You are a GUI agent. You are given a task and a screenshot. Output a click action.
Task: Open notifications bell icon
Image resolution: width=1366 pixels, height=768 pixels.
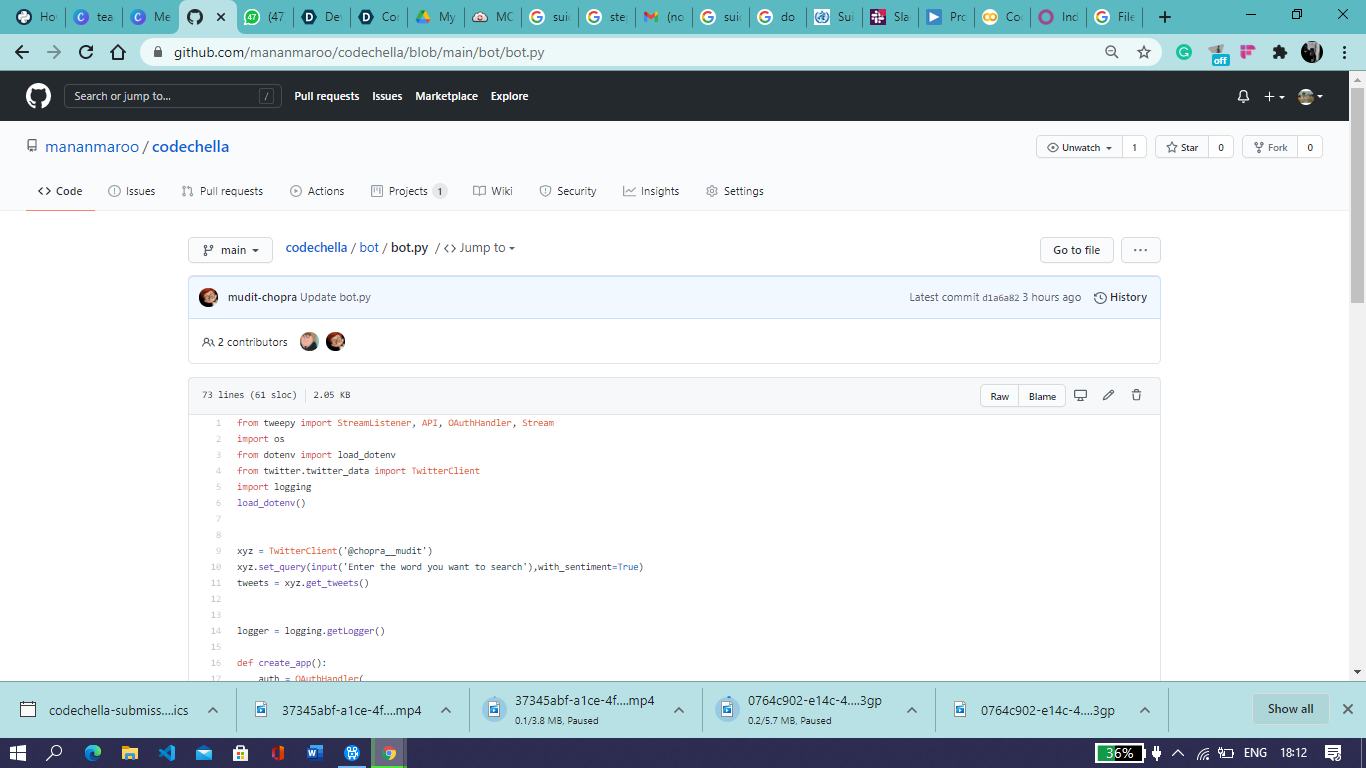click(1243, 97)
